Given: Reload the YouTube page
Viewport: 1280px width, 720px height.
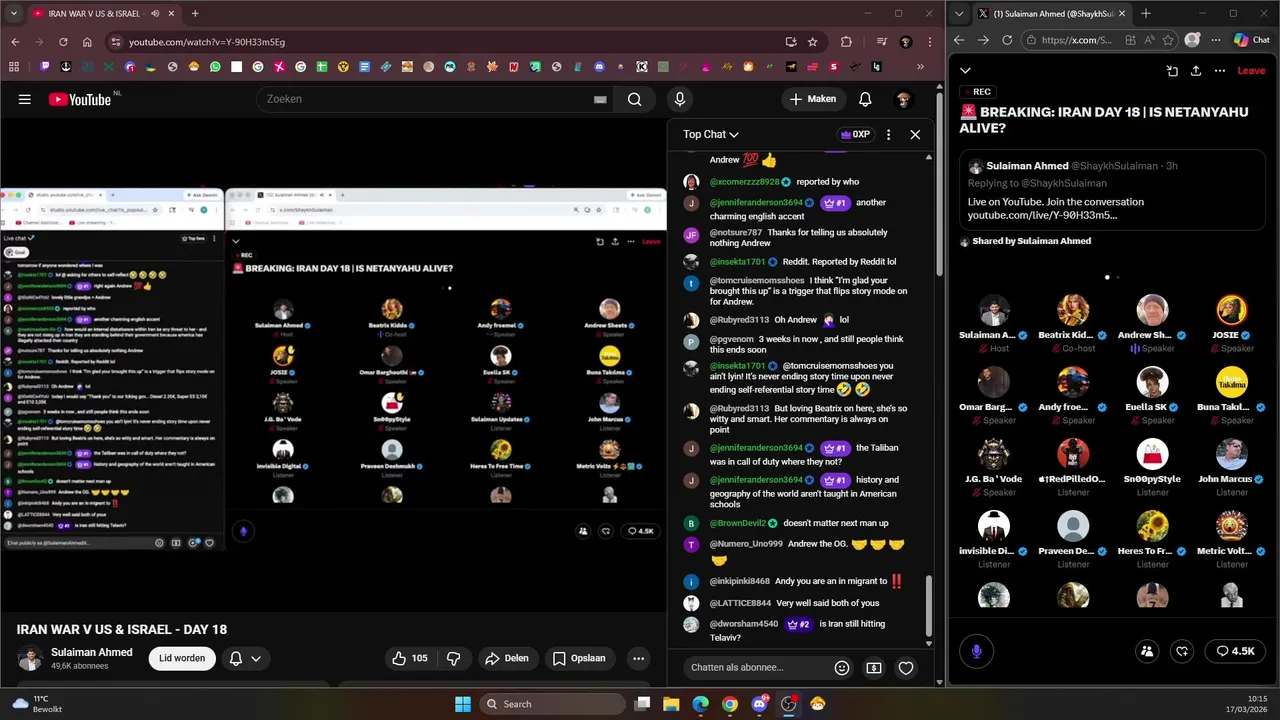Looking at the screenshot, I should [x=63, y=42].
